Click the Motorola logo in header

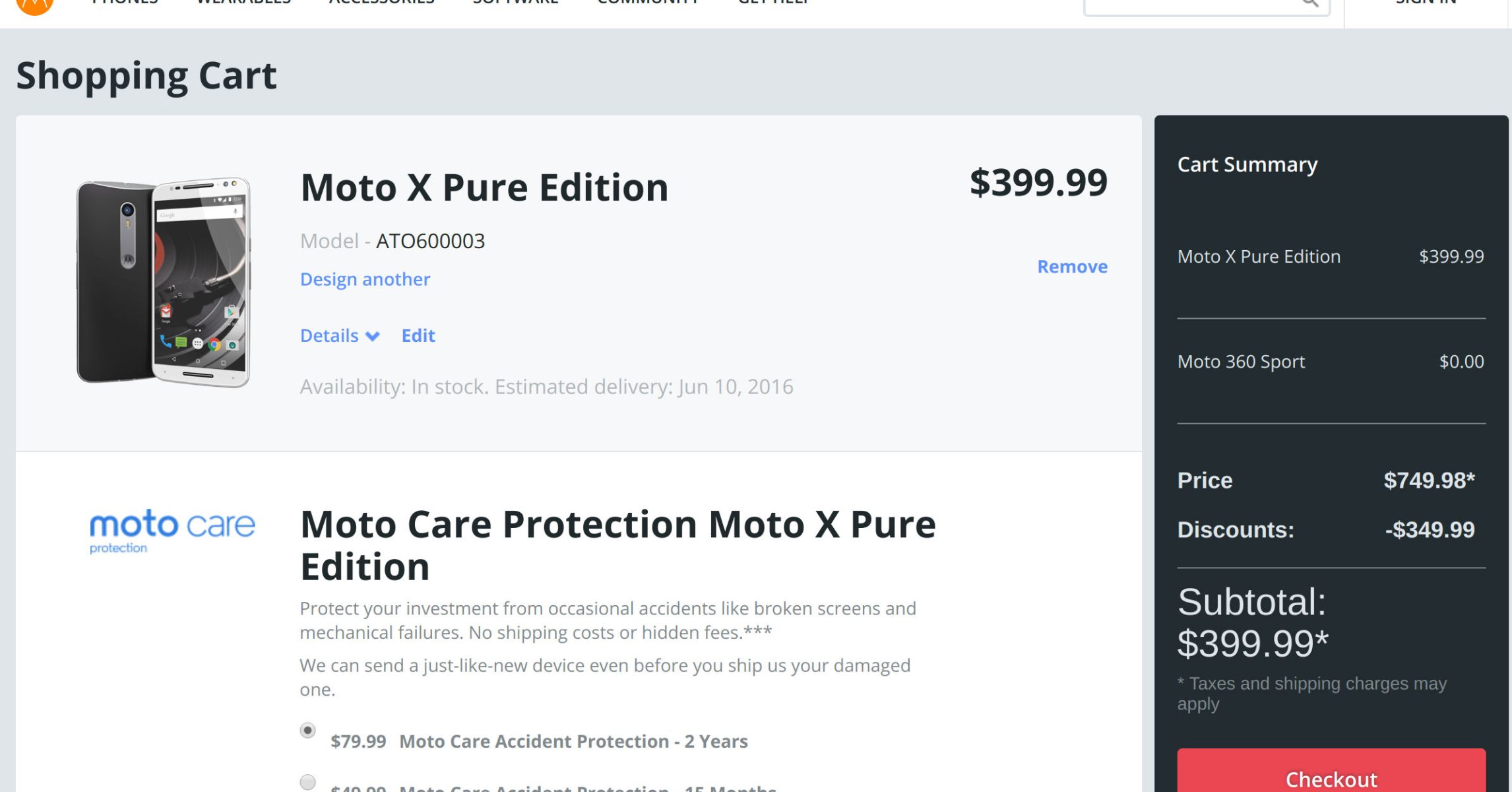coord(34,5)
